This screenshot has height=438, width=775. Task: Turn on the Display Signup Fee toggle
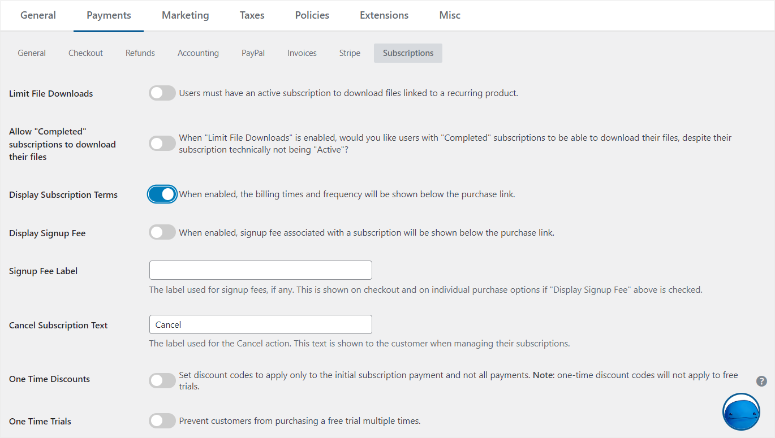pos(162,232)
